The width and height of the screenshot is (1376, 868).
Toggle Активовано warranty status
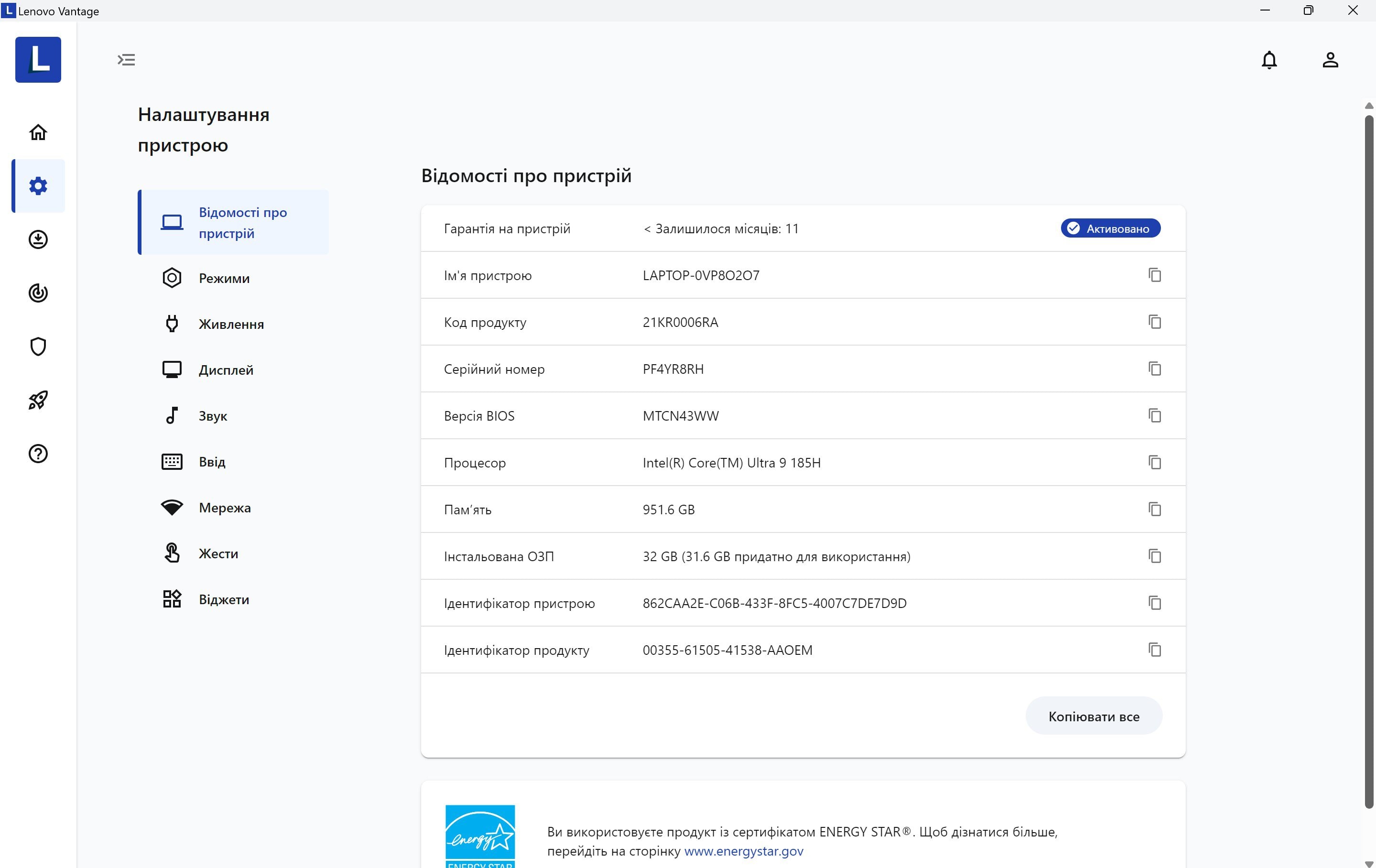coord(1110,228)
